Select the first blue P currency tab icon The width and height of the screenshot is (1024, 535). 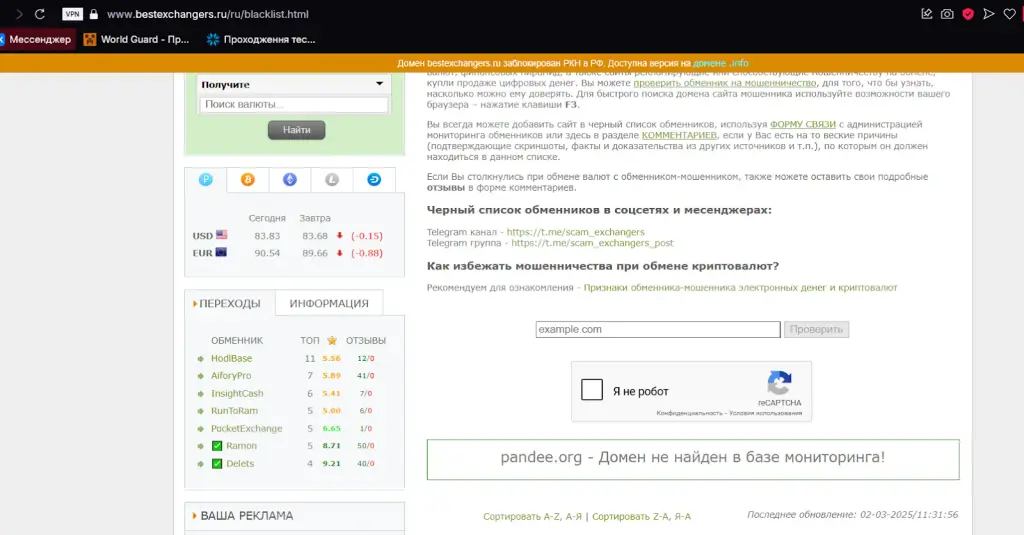[206, 180]
